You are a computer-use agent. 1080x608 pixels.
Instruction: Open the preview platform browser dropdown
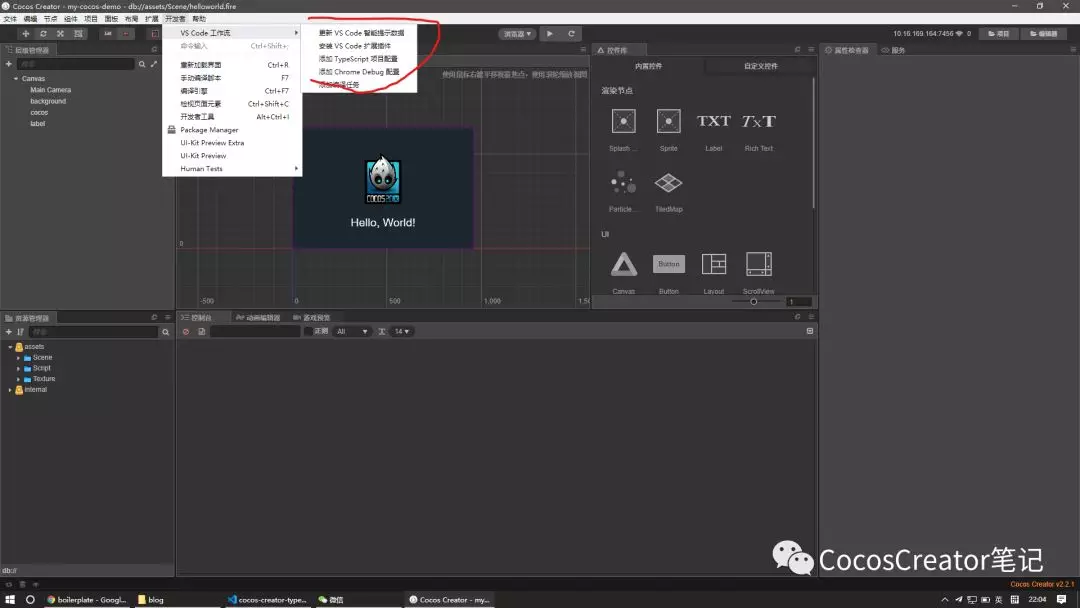(517, 34)
